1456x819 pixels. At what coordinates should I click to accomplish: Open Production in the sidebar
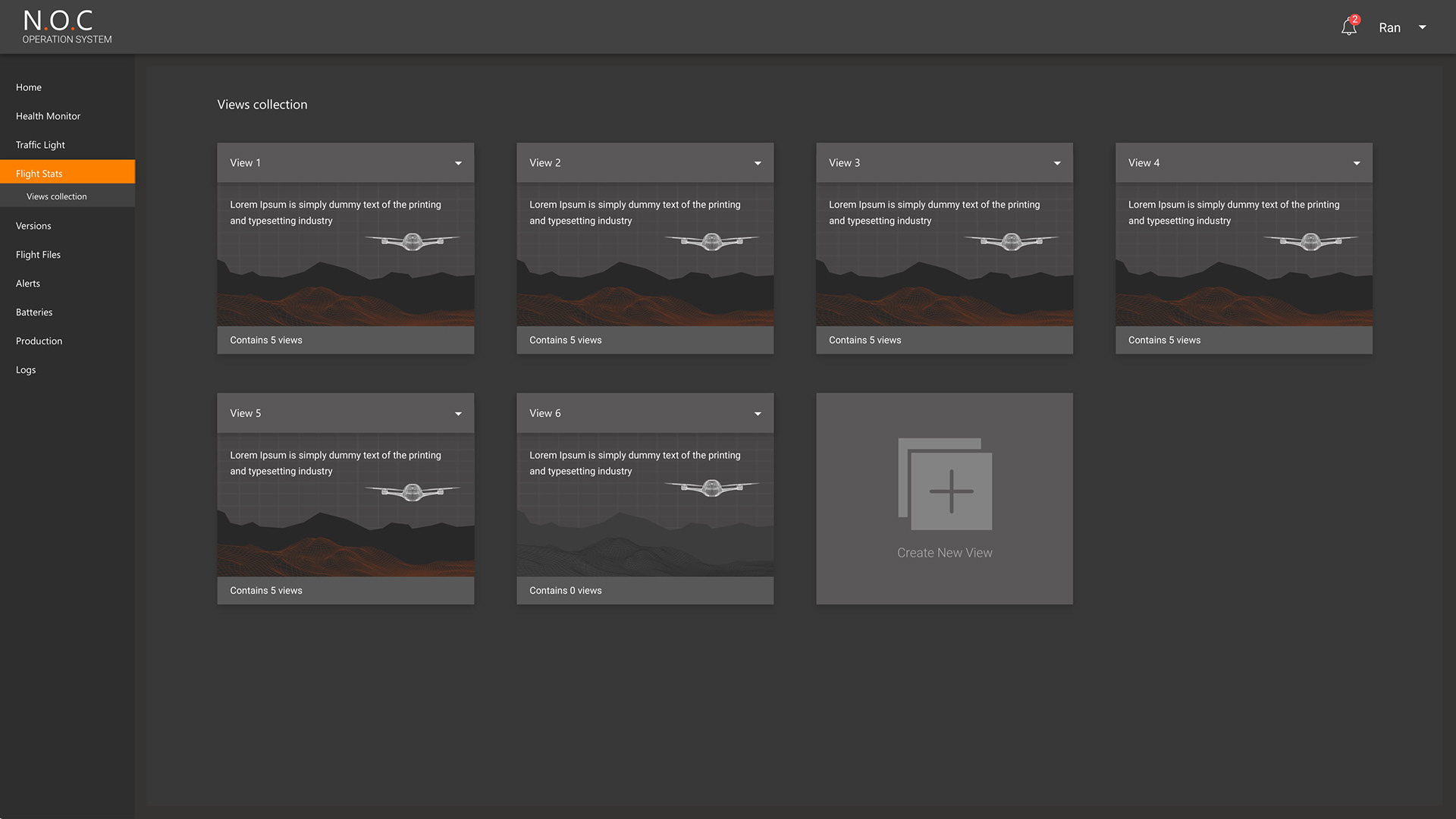(x=39, y=341)
